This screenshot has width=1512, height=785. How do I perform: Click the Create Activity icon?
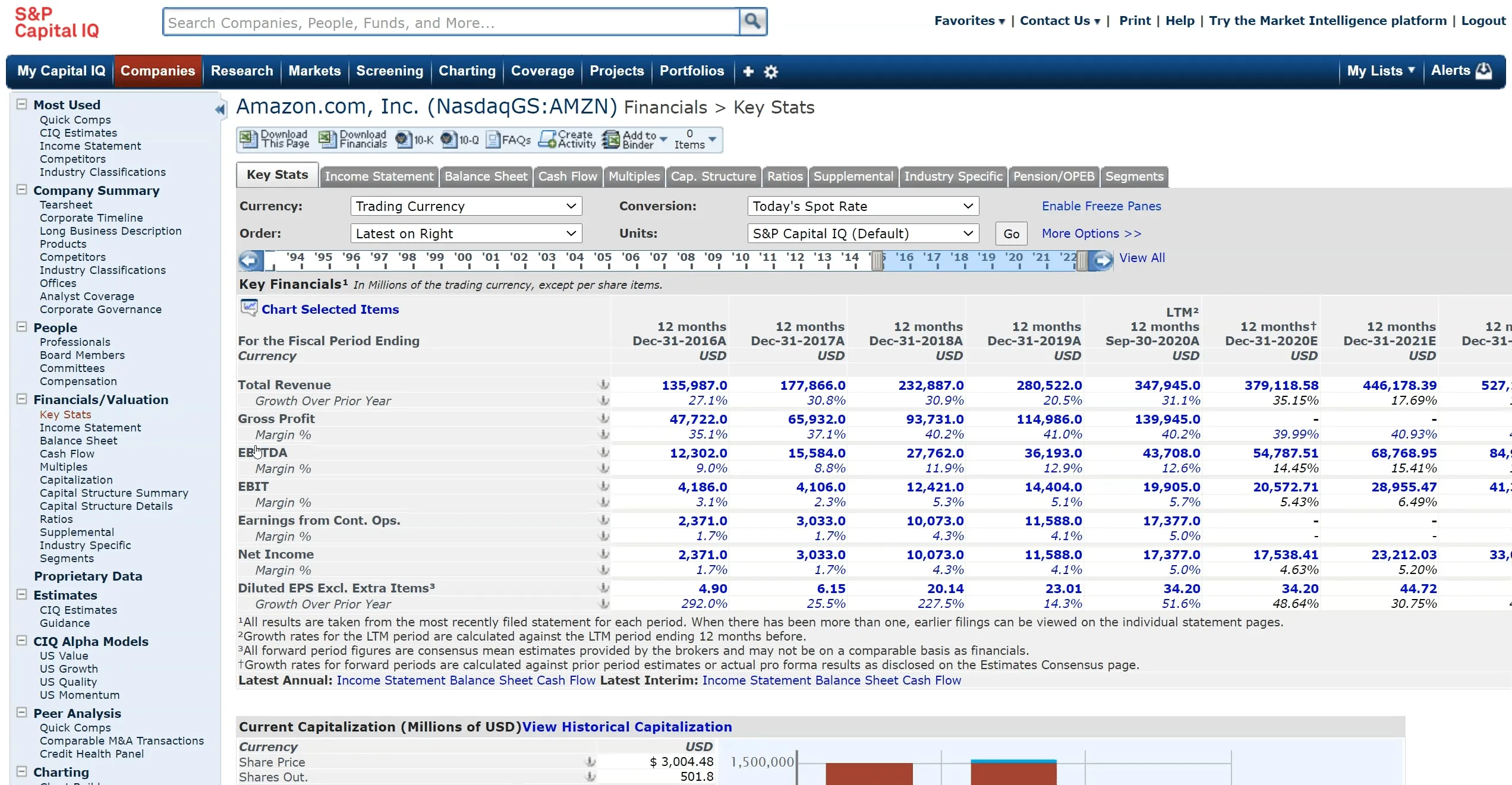[x=547, y=140]
